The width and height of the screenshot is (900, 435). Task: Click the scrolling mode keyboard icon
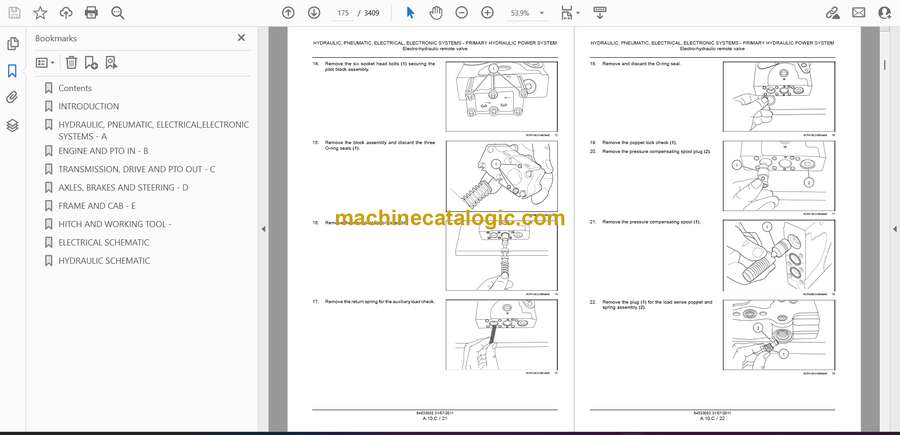(600, 13)
